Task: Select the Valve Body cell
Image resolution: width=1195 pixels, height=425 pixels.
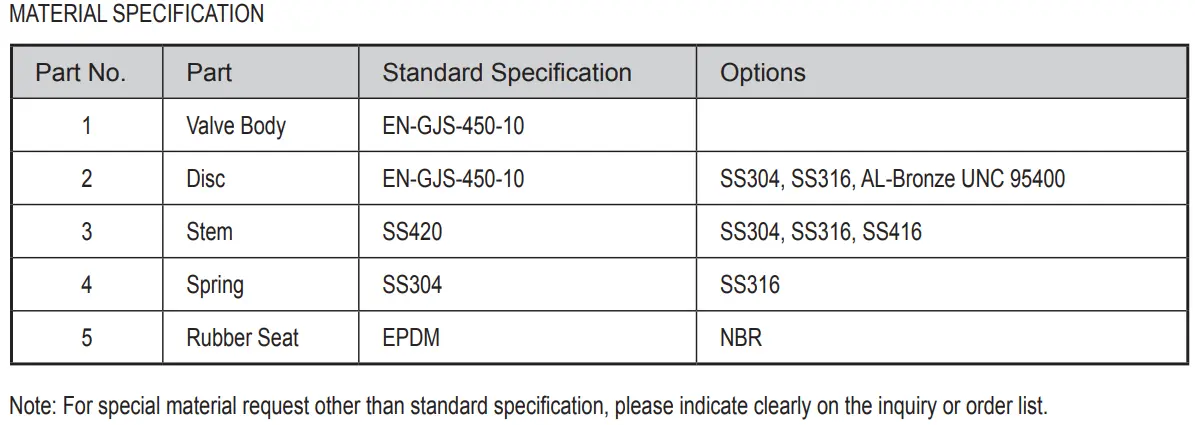Action: [236, 126]
